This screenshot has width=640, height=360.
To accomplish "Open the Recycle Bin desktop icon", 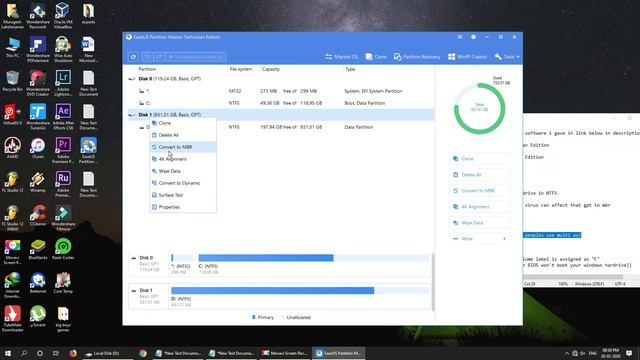I will 12,80.
